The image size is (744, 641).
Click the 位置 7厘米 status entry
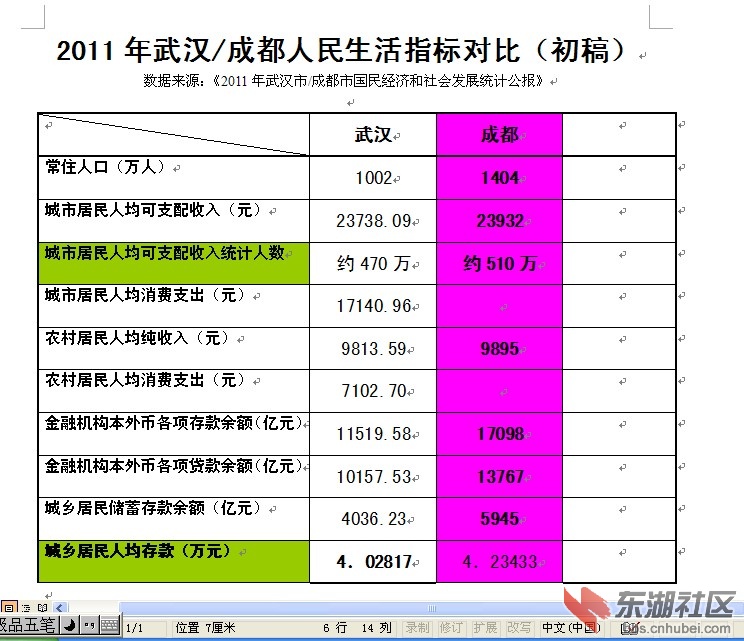pos(205,628)
